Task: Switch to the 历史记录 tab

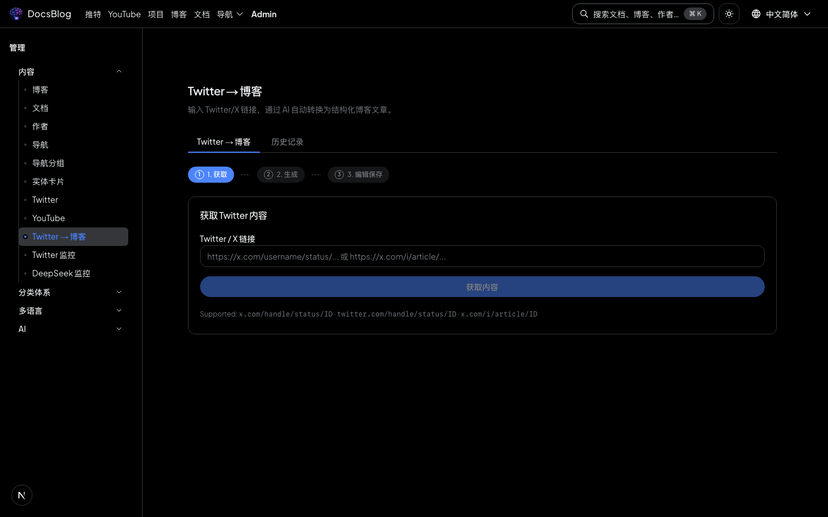Action: tap(287, 142)
